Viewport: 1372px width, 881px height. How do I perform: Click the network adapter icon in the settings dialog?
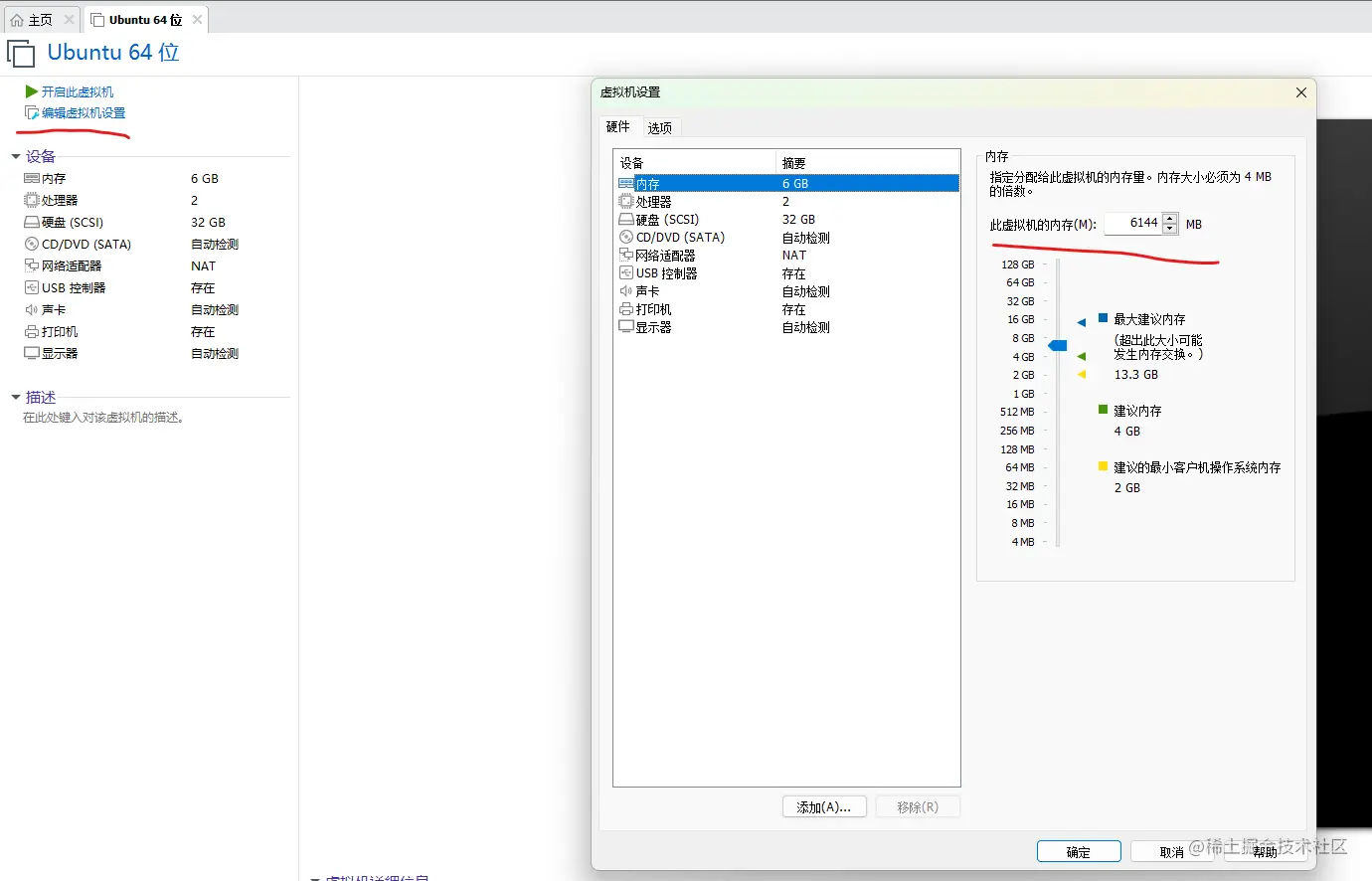tap(626, 256)
